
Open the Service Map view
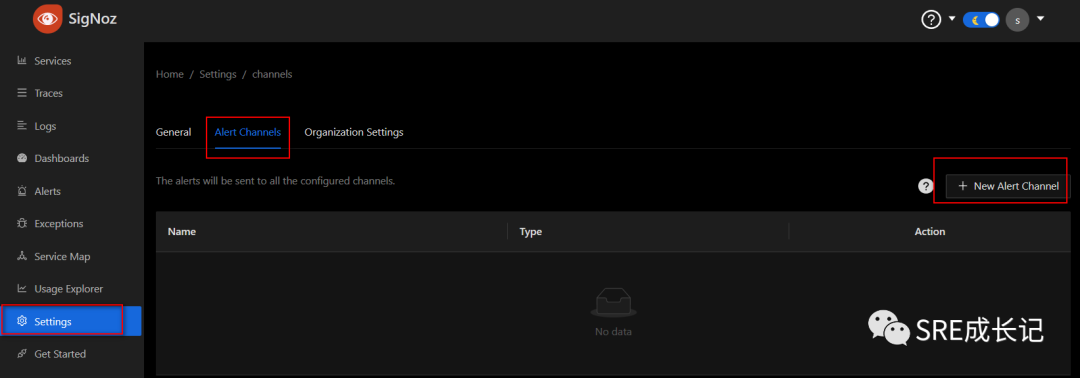62,256
